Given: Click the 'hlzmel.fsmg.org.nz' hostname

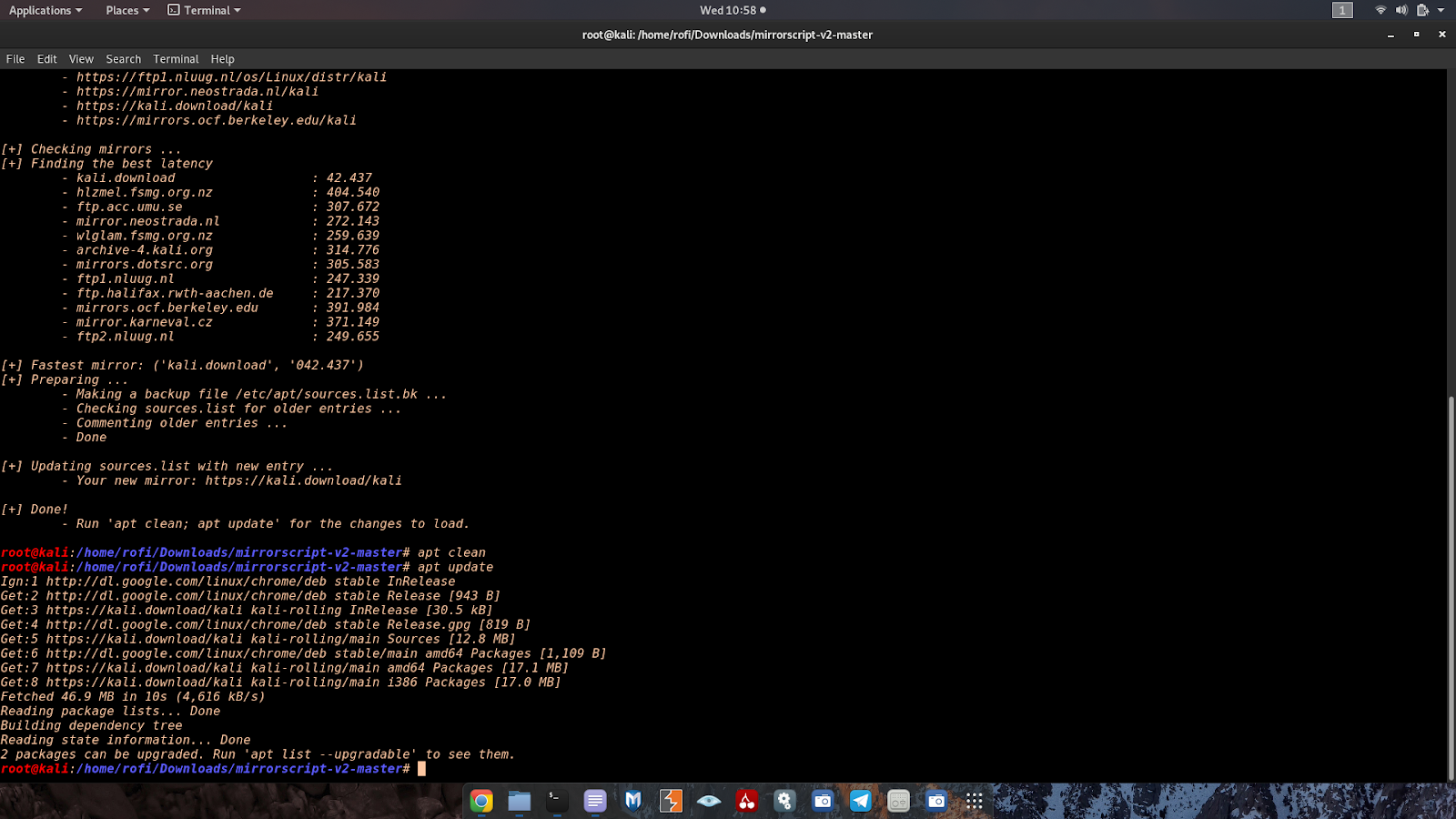Looking at the screenshot, I should 145,193.
